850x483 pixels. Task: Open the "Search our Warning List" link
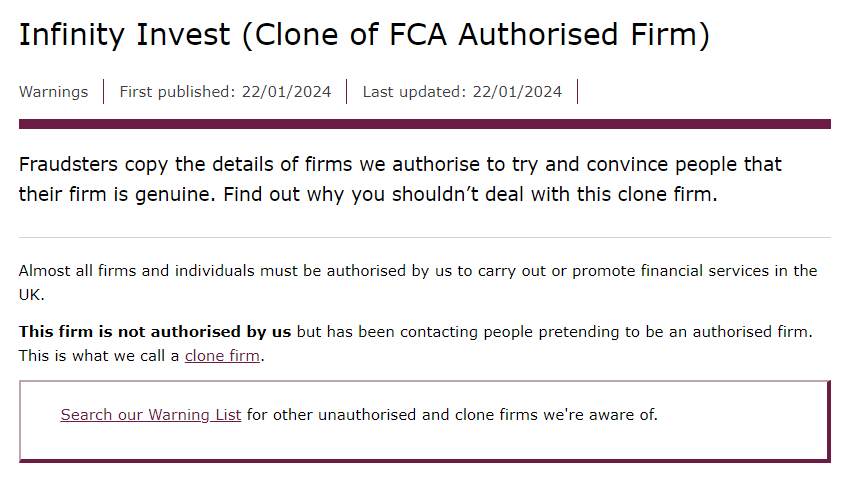click(151, 415)
